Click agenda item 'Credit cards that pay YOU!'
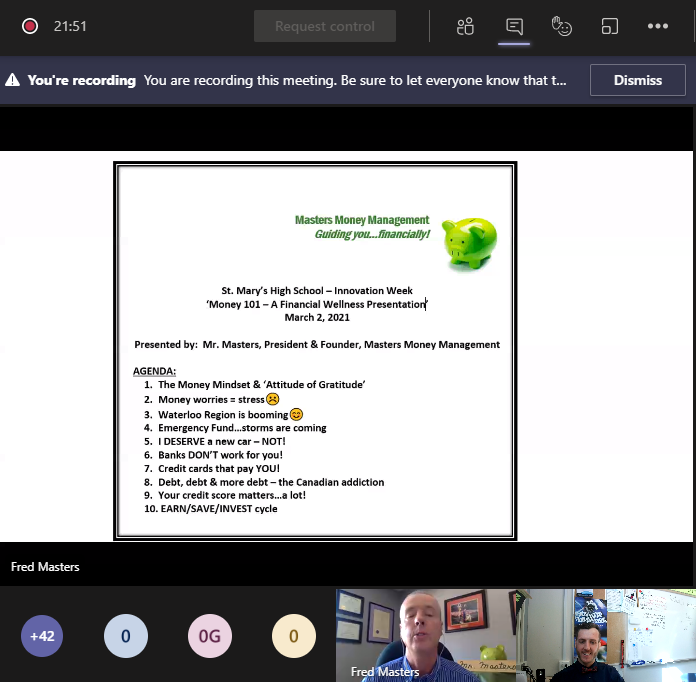The width and height of the screenshot is (696, 682). coord(219,468)
